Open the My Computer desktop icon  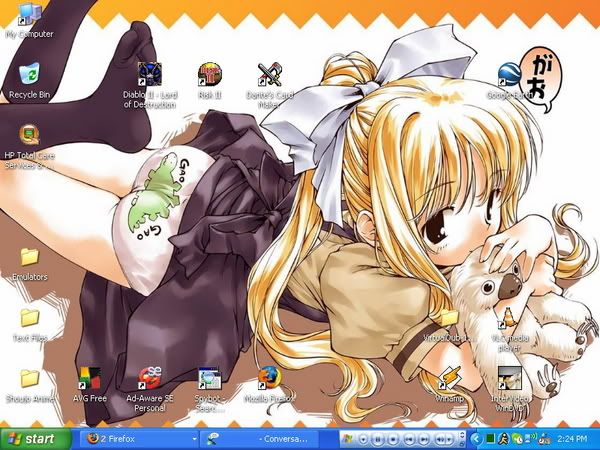point(30,21)
